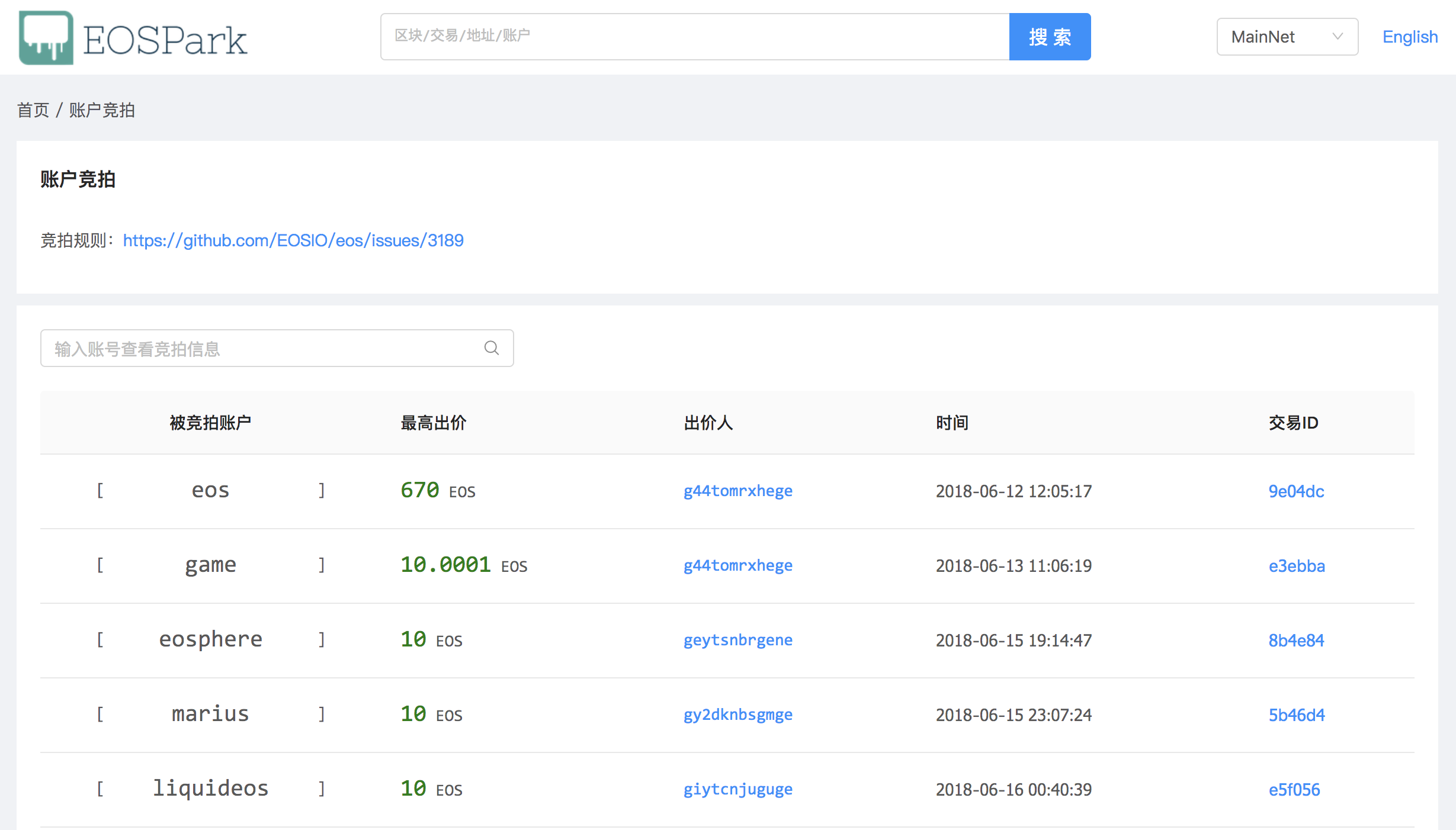
Task: Open transaction 5b46d4
Action: point(1297,715)
